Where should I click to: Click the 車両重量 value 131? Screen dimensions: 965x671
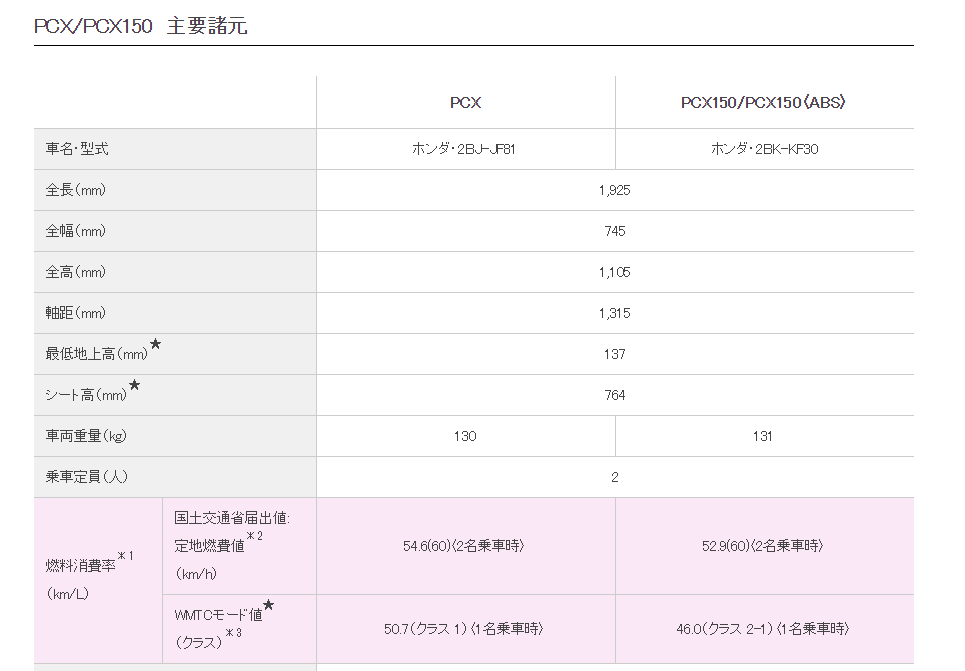coord(763,436)
